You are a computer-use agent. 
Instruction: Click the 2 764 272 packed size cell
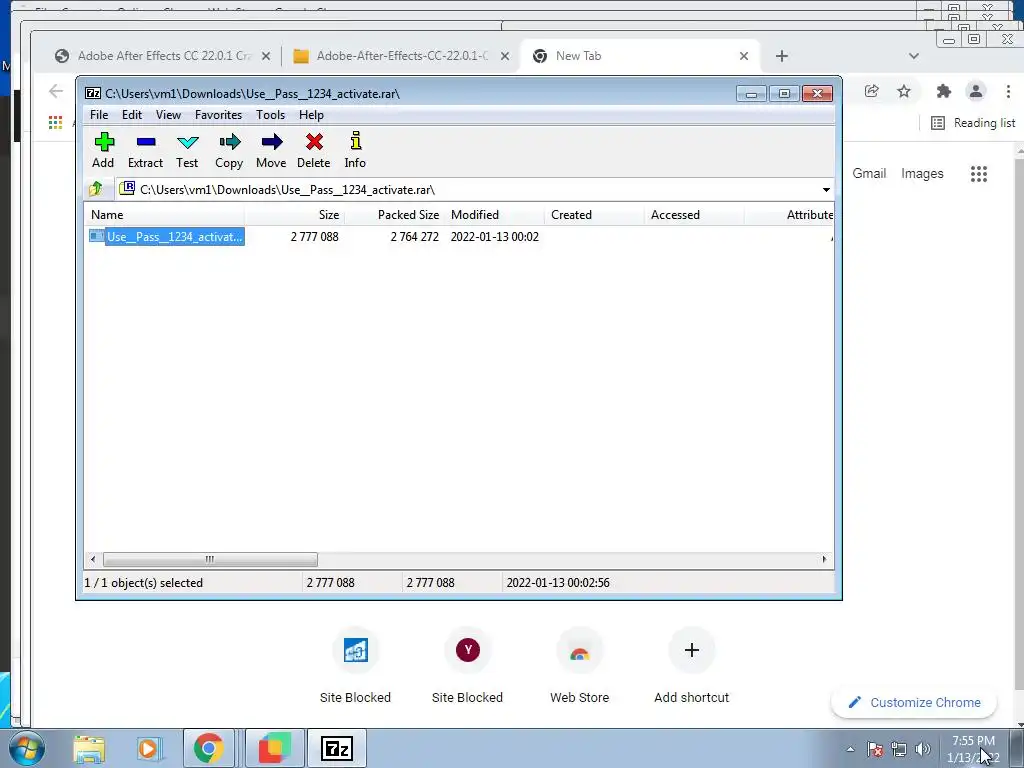[x=414, y=237]
